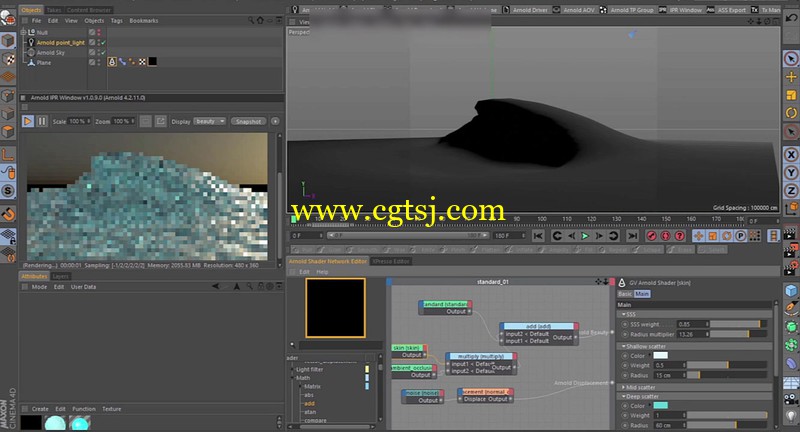The image size is (800, 432).
Task: Adjust the Radius multiplier slider
Action: [x=738, y=334]
